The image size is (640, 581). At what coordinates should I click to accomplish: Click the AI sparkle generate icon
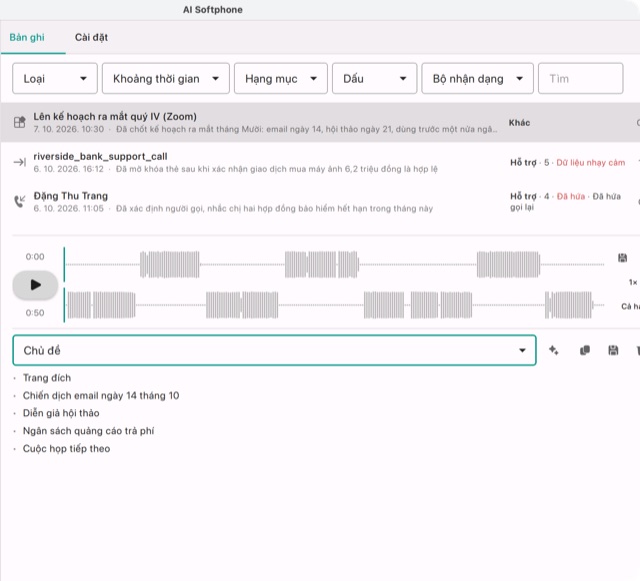coord(553,350)
